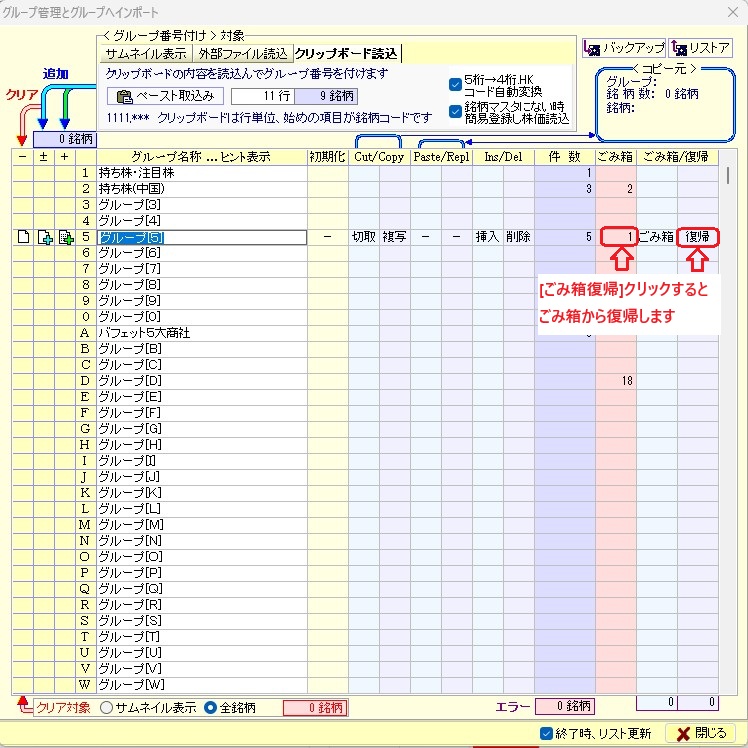
Task: Toggle the 銘柄マスタにない時 簡易登録 checkbox
Action: click(x=456, y=112)
